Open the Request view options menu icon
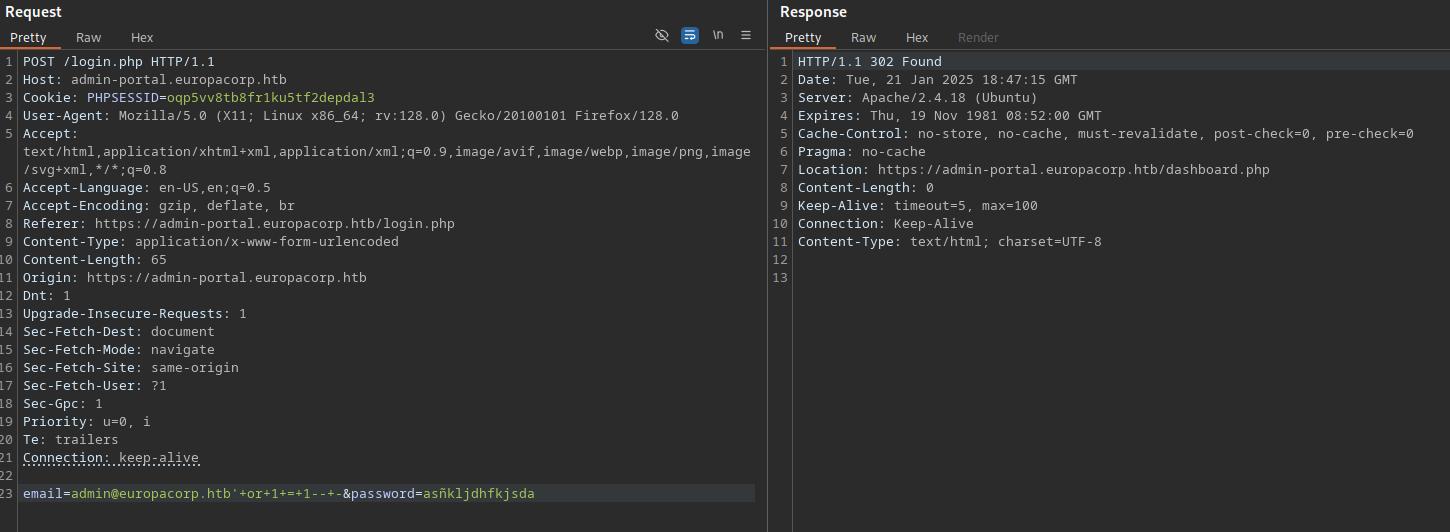The image size is (1450, 532). pos(746,35)
